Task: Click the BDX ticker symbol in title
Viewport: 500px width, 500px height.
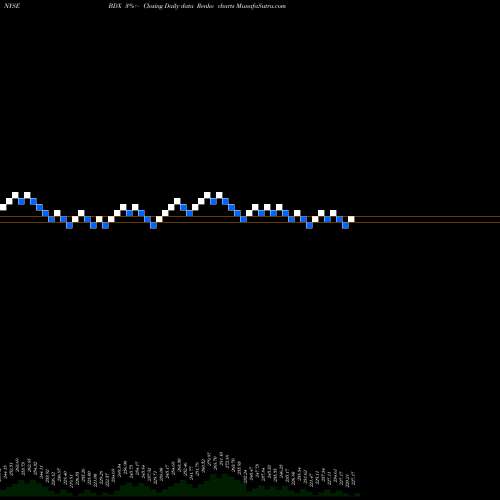Action: tap(114, 6)
